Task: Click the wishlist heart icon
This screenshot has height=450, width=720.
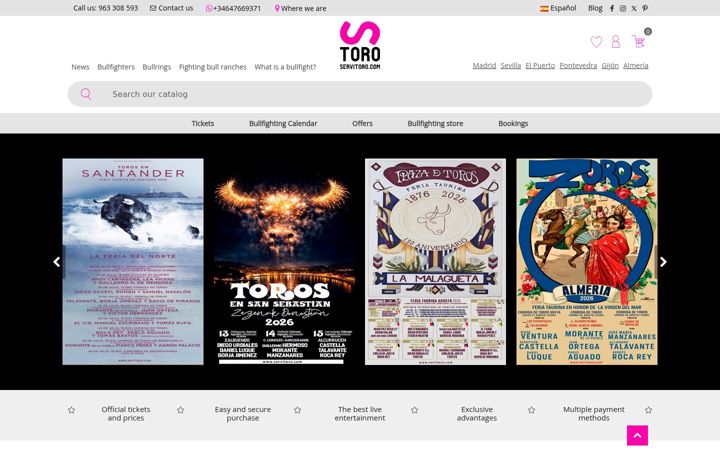Action: [596, 42]
